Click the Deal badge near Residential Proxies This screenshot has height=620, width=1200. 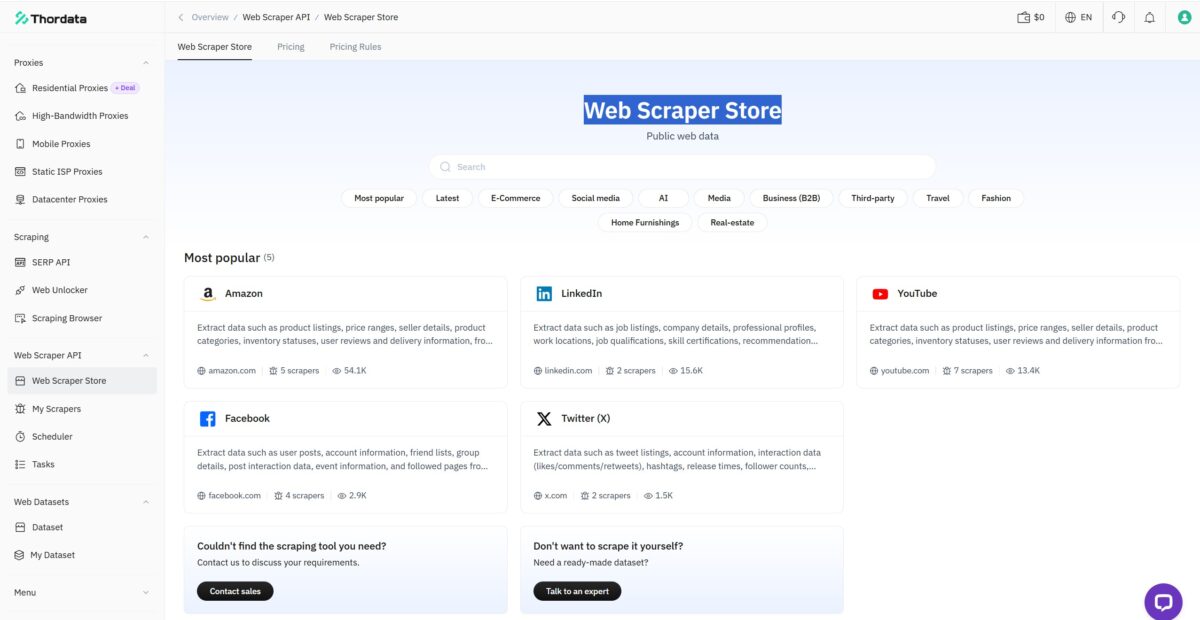[125, 88]
